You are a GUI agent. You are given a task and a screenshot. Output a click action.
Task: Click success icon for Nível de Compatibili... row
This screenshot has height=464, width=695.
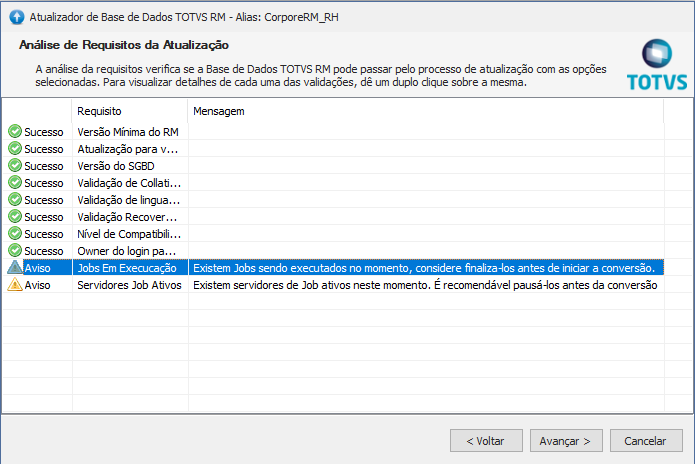[x=15, y=233]
